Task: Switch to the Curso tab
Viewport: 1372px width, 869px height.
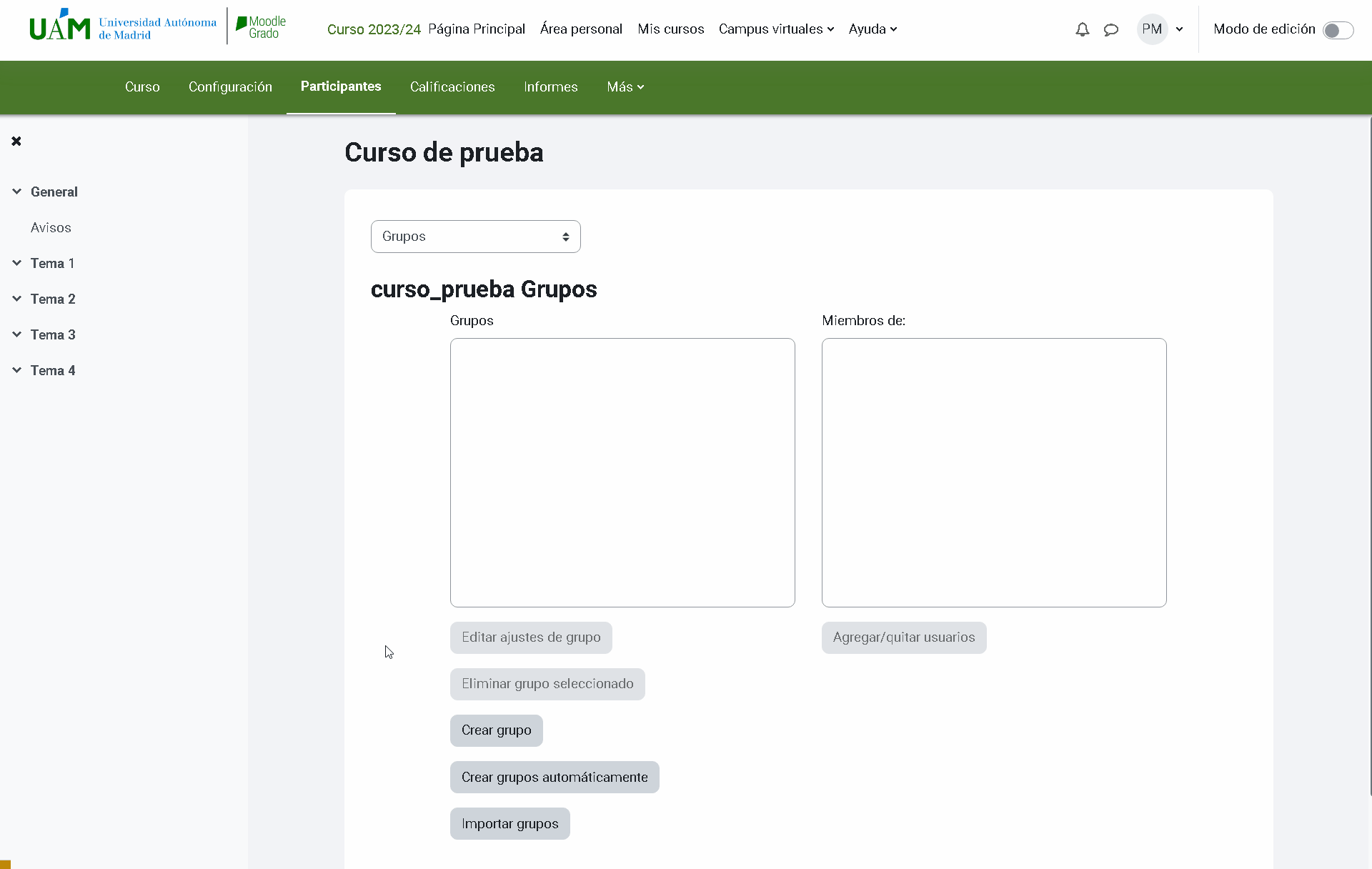Action: click(x=142, y=86)
